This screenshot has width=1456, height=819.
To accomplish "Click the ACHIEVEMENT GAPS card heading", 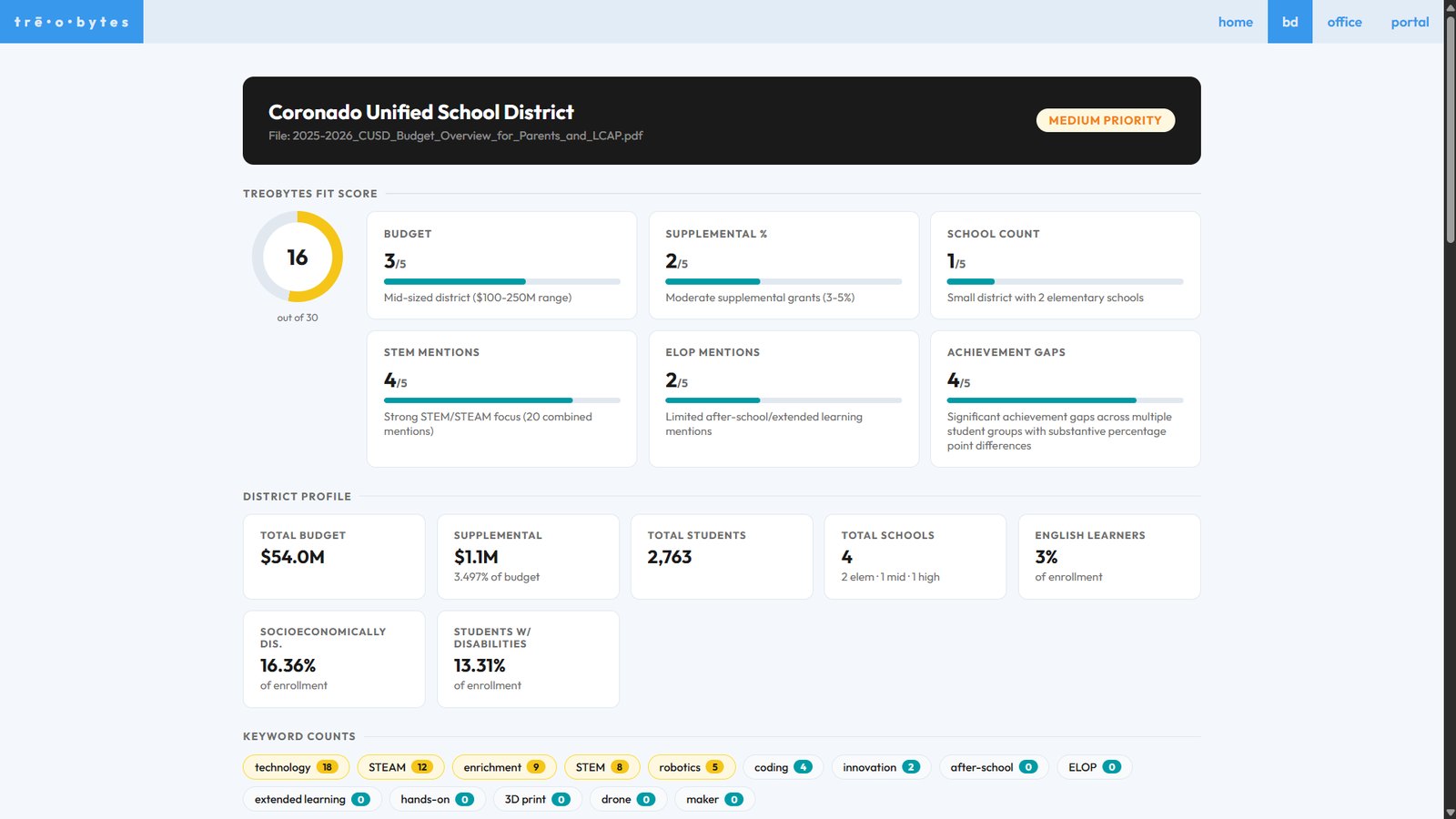I will click(x=1006, y=352).
